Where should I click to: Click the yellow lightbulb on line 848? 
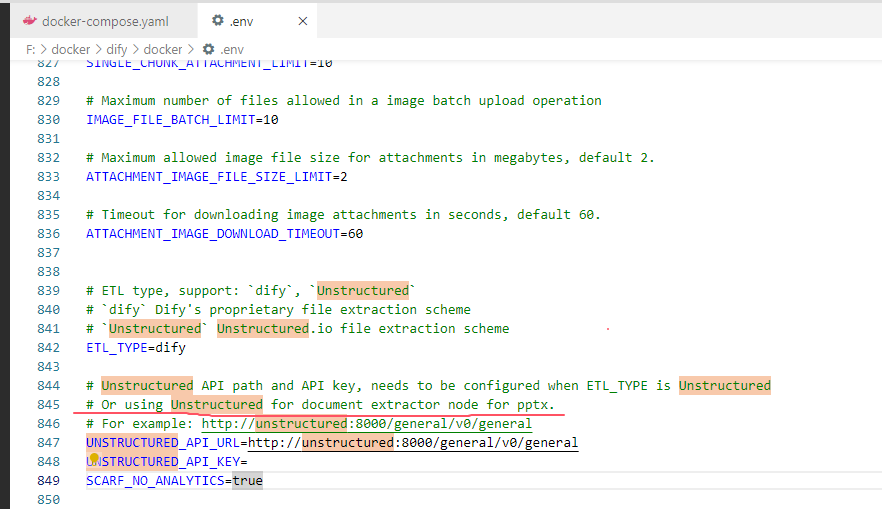click(x=95, y=459)
